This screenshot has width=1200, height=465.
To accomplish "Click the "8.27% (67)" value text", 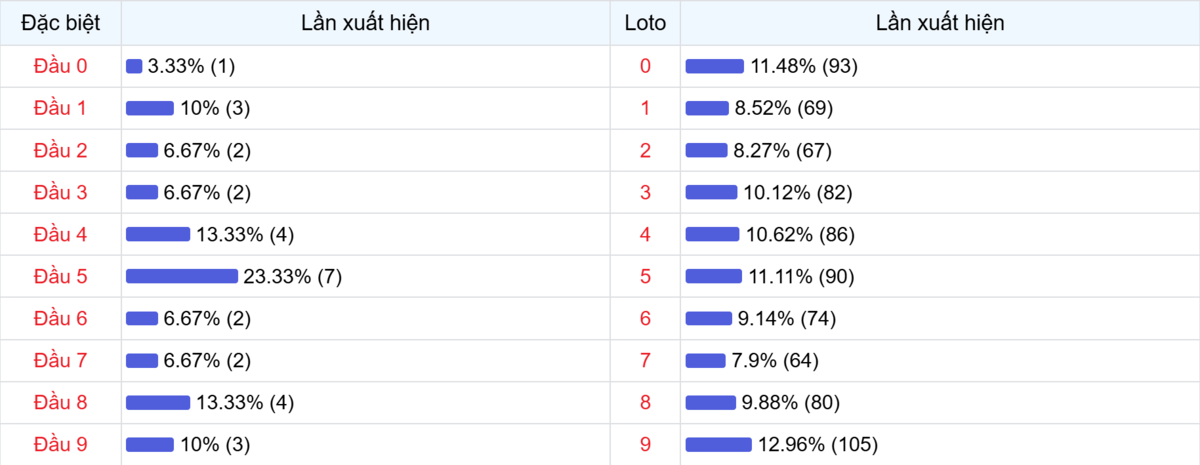I will (783, 151).
